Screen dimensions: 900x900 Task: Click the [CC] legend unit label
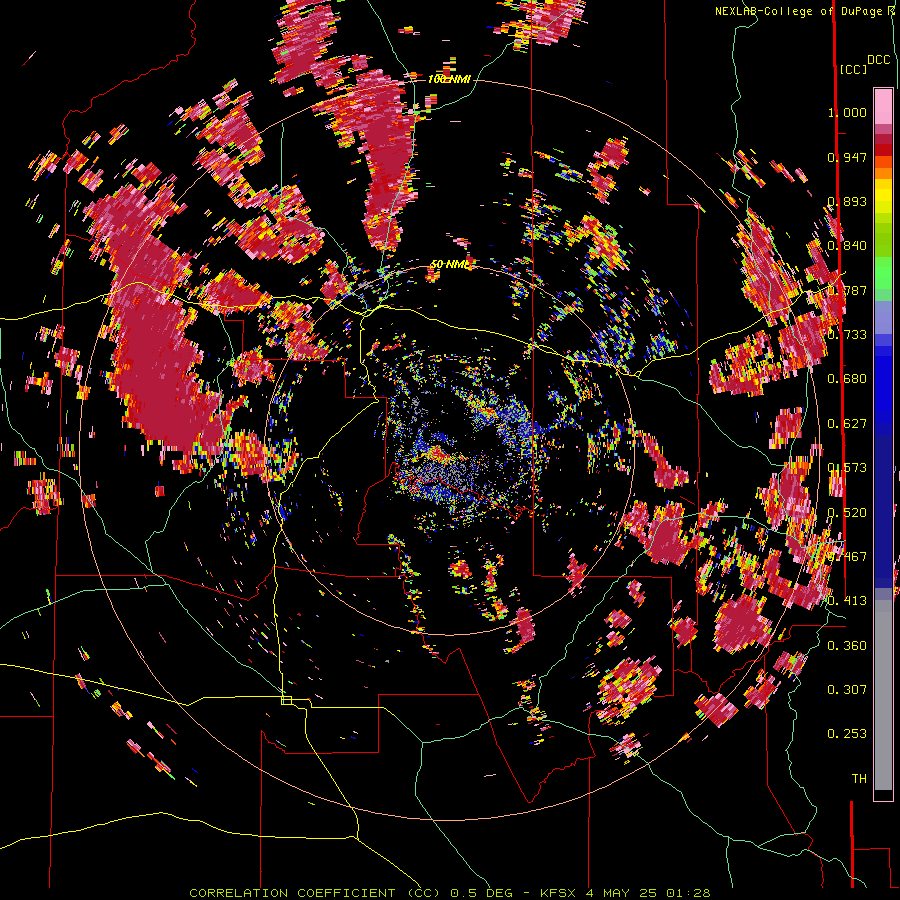tap(853, 69)
